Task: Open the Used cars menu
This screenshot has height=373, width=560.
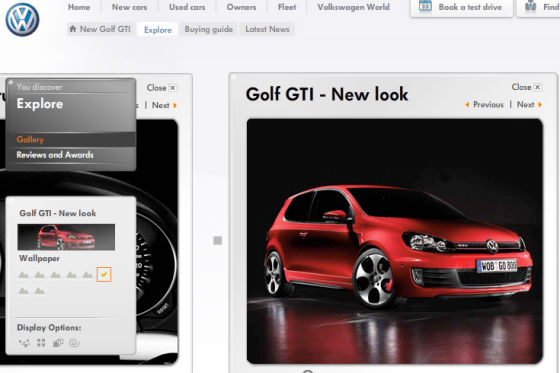Action: tap(187, 7)
